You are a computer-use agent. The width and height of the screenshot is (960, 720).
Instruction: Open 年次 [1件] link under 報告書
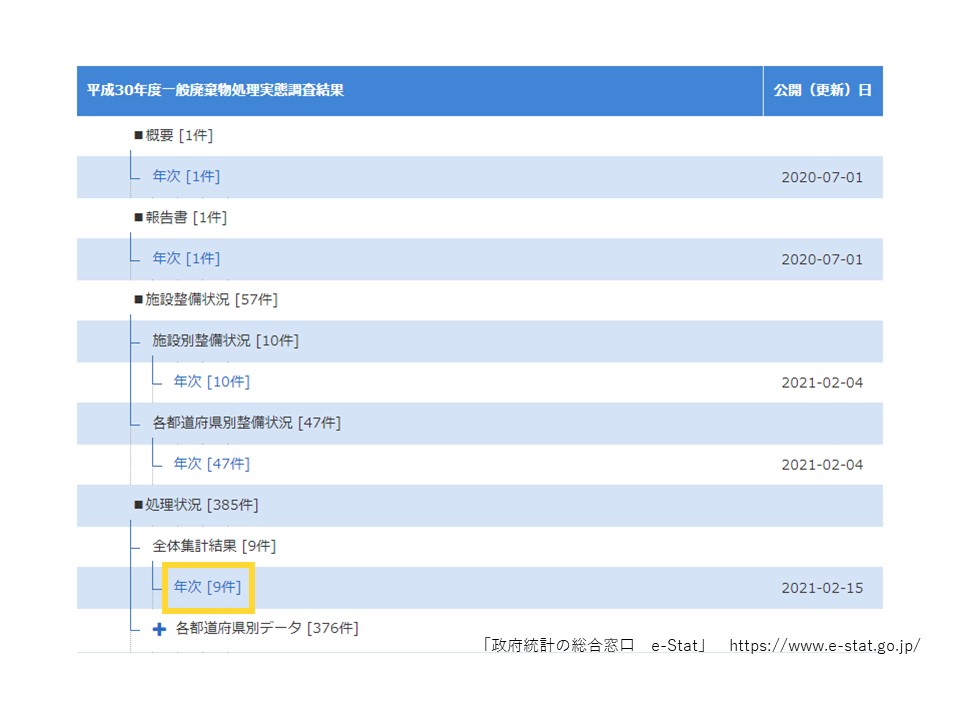[x=186, y=258]
